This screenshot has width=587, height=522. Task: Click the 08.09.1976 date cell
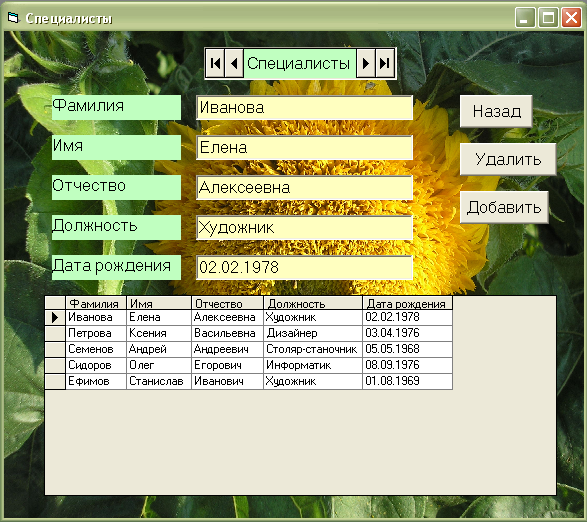click(408, 365)
